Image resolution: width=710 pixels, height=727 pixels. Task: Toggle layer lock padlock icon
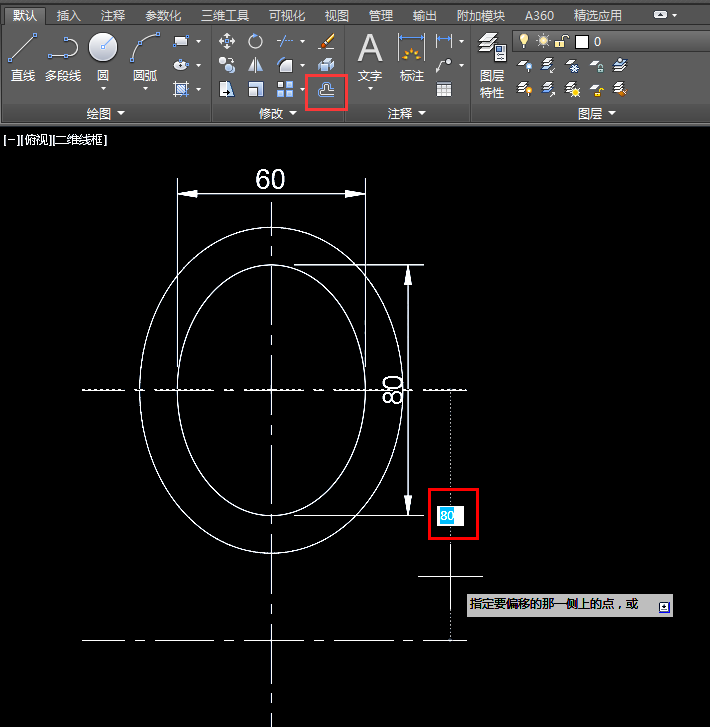point(563,41)
